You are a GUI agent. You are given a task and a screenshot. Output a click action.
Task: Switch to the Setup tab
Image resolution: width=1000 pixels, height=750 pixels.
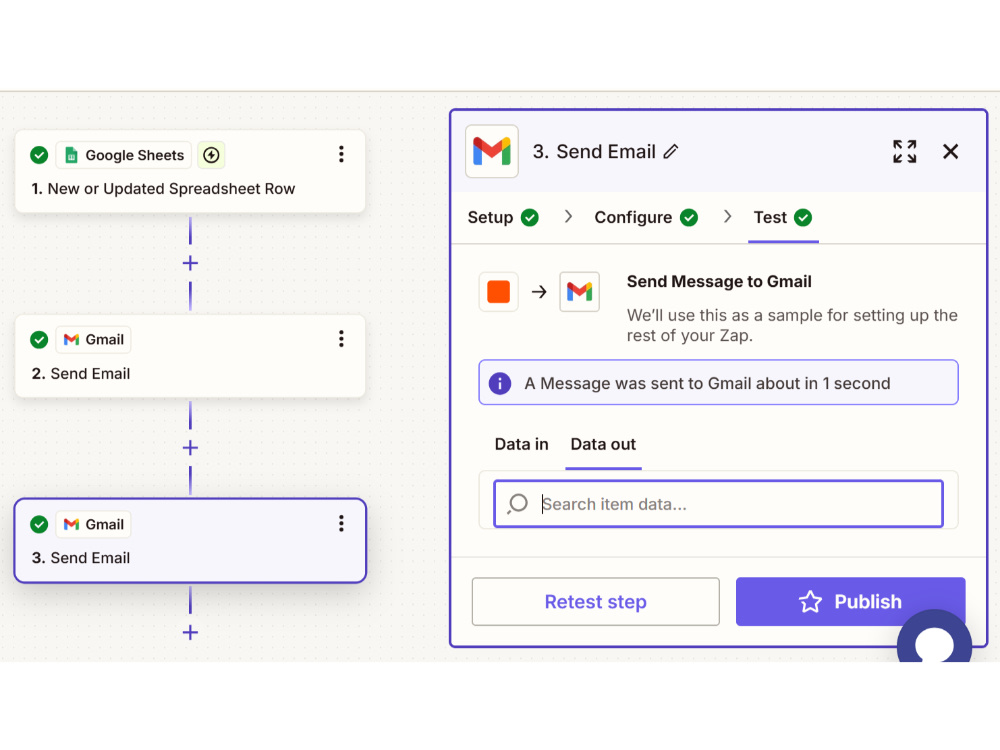tap(503, 217)
